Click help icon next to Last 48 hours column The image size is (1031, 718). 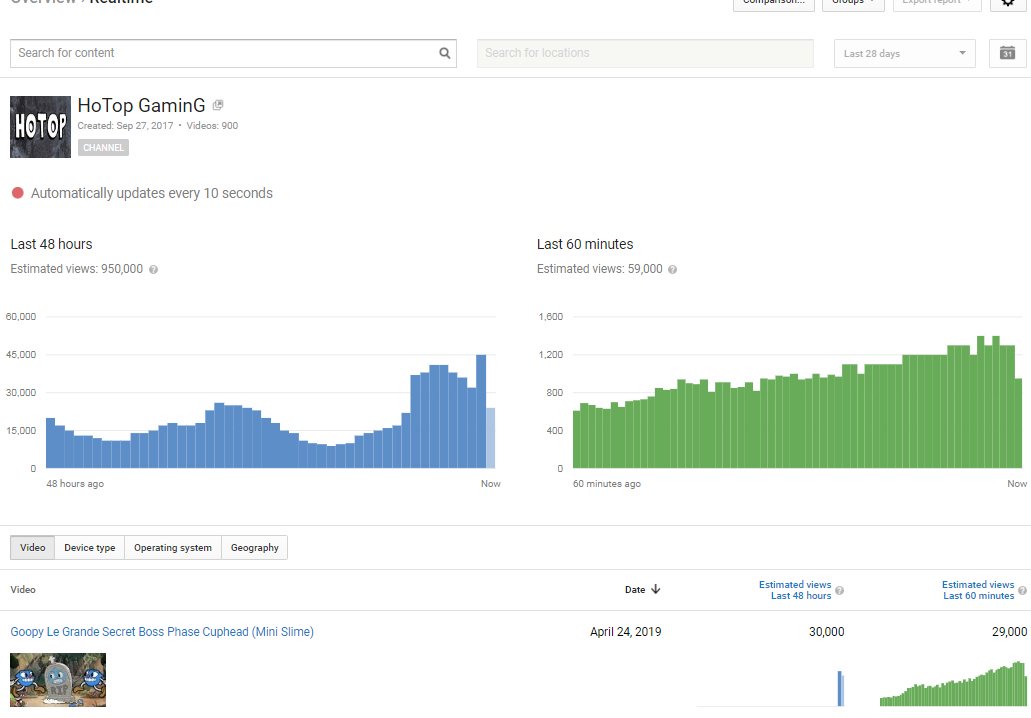point(840,590)
